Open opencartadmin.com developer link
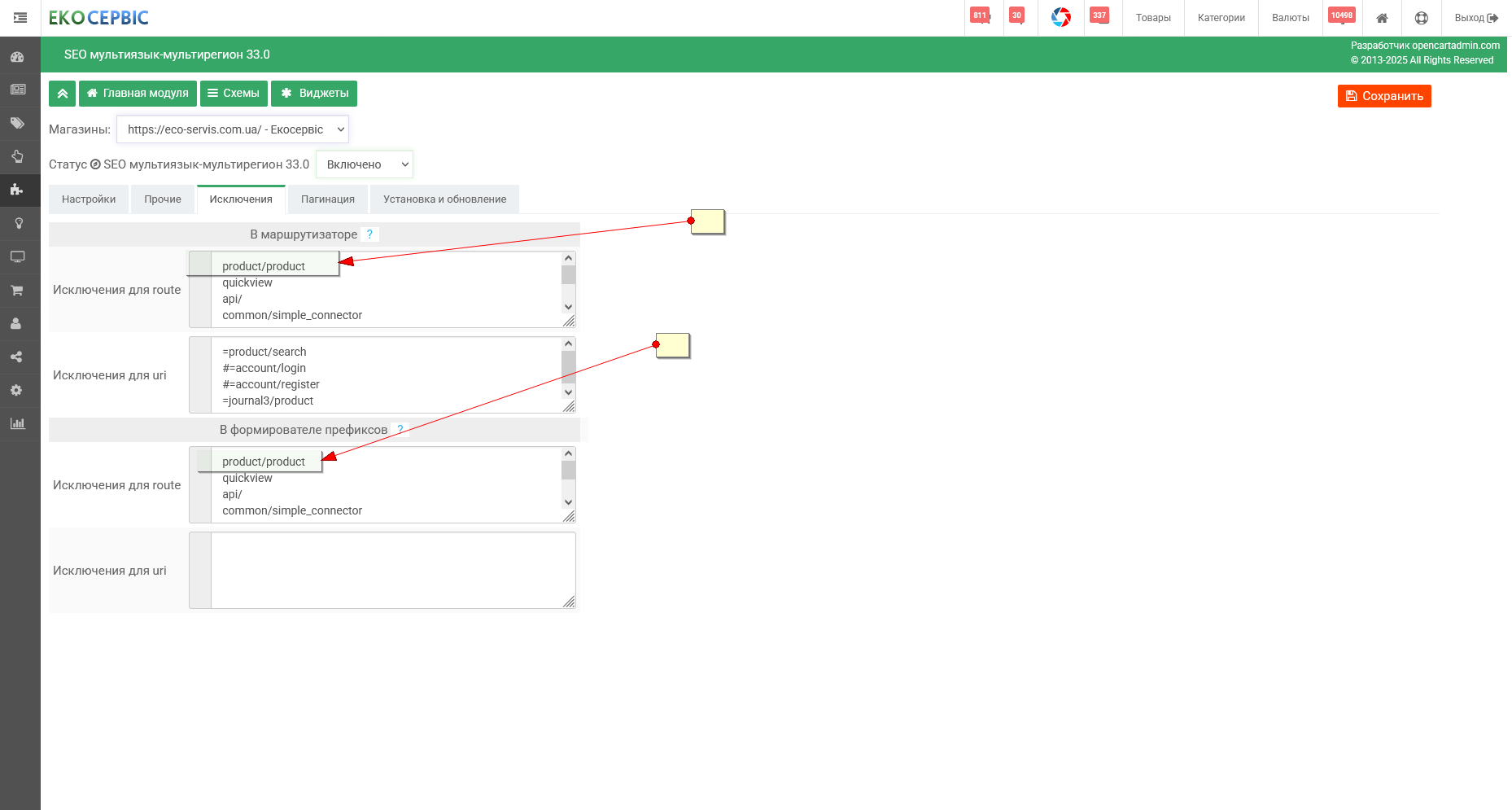 1456,46
